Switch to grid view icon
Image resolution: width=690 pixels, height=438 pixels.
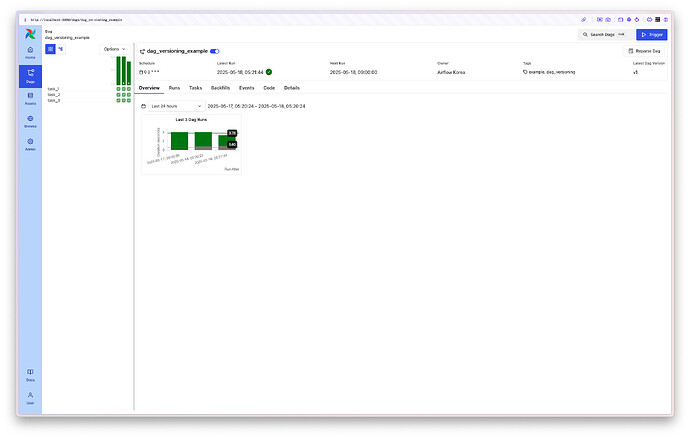pyautogui.click(x=50, y=48)
